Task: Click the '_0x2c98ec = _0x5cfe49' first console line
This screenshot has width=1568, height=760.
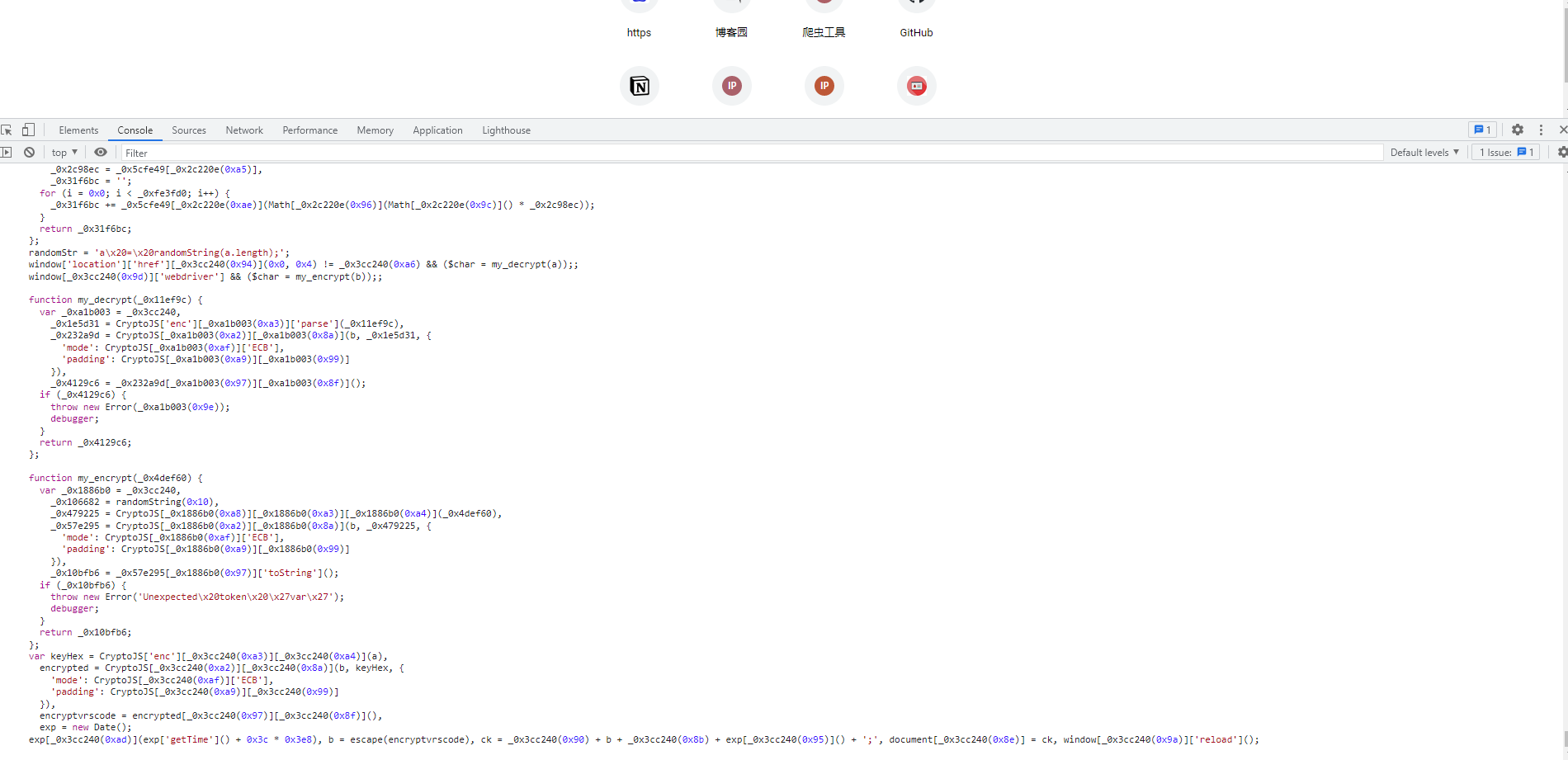Action: (x=157, y=170)
